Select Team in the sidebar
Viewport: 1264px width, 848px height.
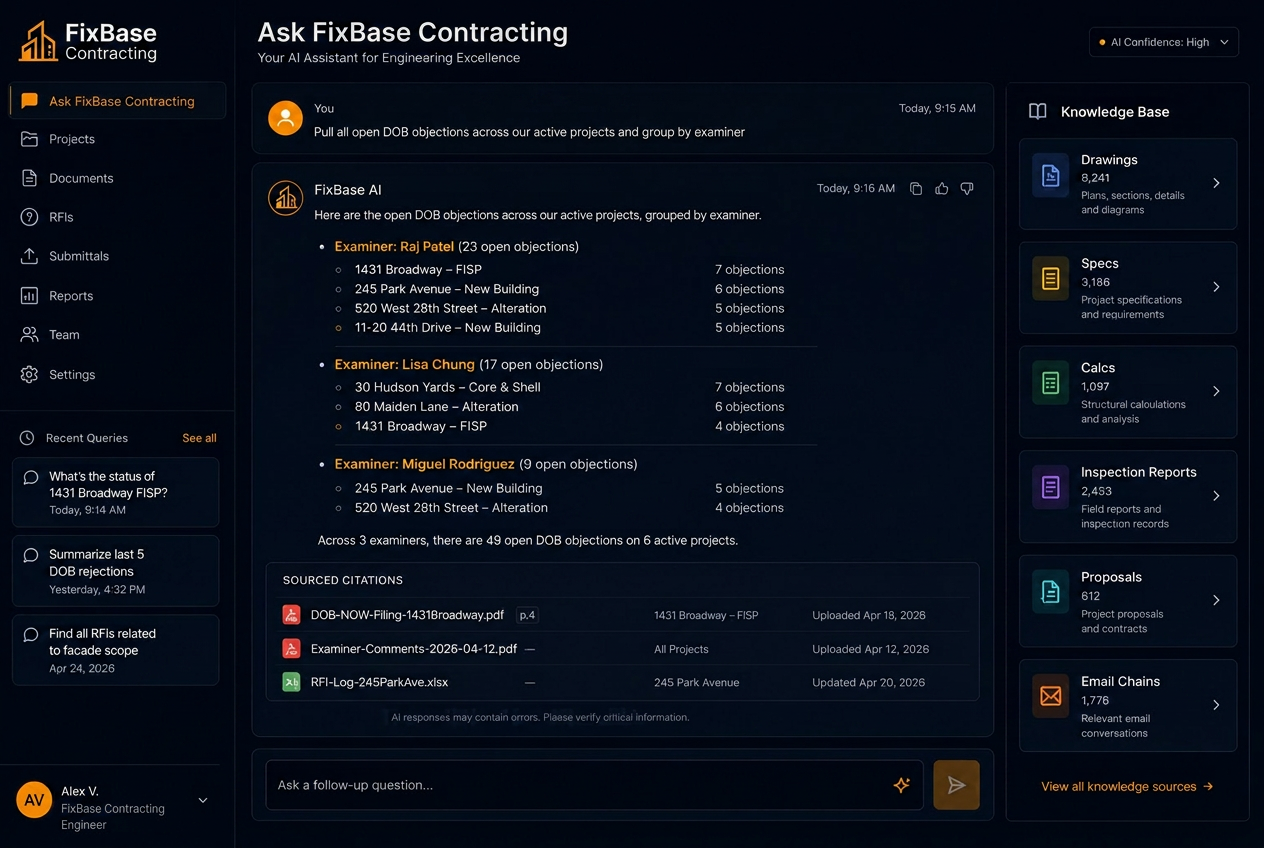click(117, 335)
